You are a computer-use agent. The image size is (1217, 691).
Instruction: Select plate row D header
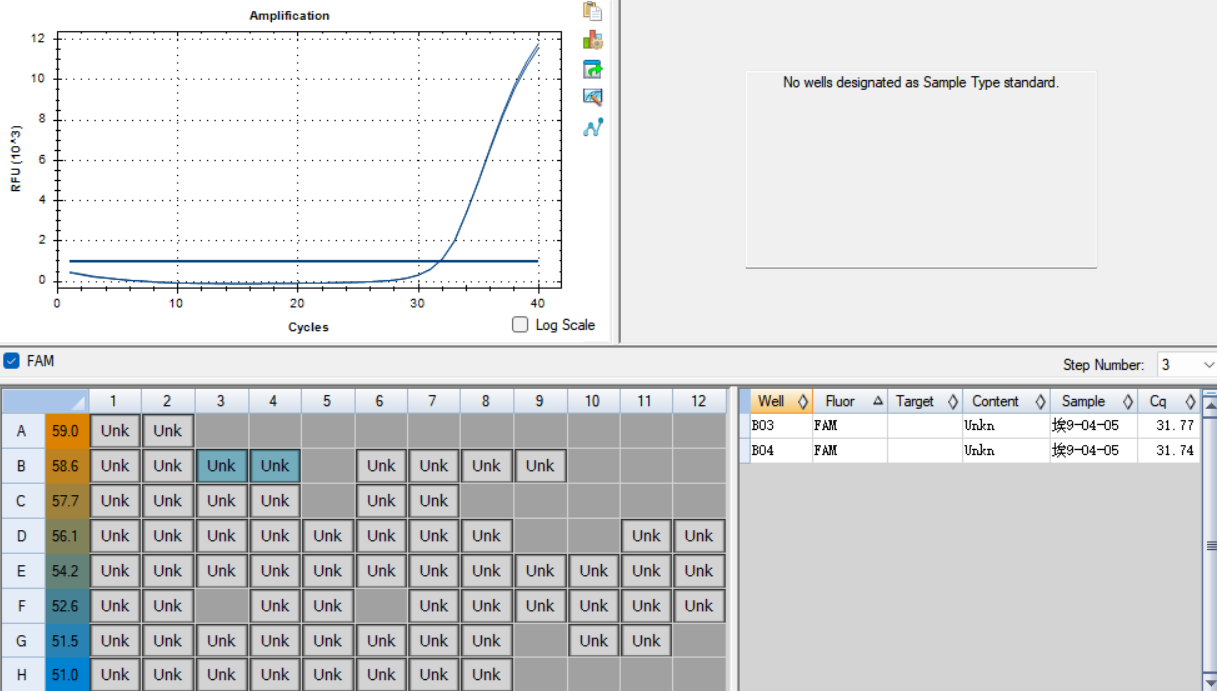tap(22, 536)
